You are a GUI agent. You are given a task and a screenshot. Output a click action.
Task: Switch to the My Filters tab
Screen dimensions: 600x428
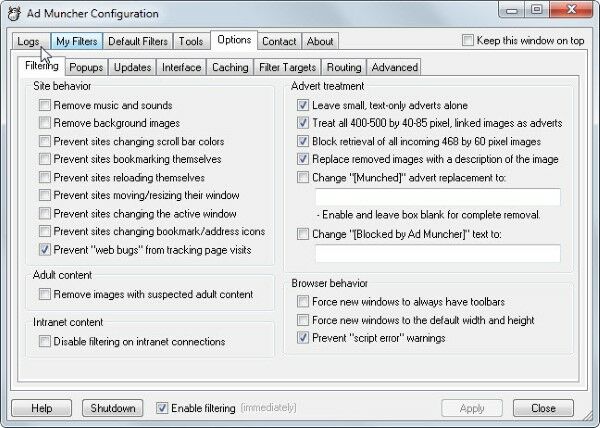click(x=77, y=41)
